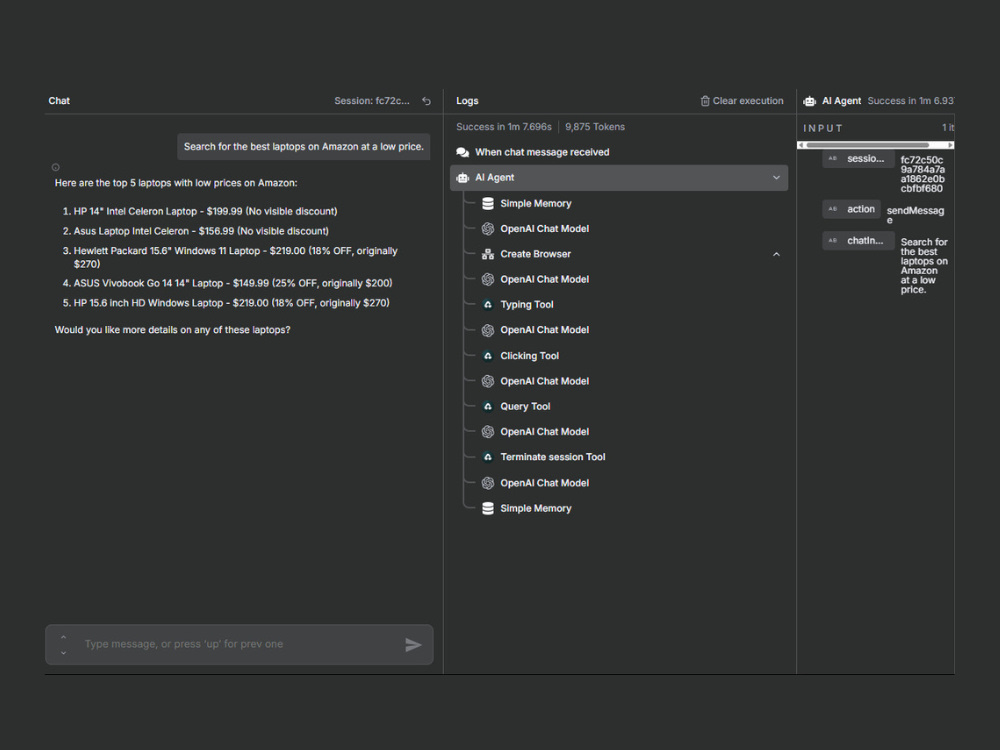This screenshot has width=1000, height=750.
Task: Click the horizontal scrollbar in the INPUT panel
Action: coord(867,145)
